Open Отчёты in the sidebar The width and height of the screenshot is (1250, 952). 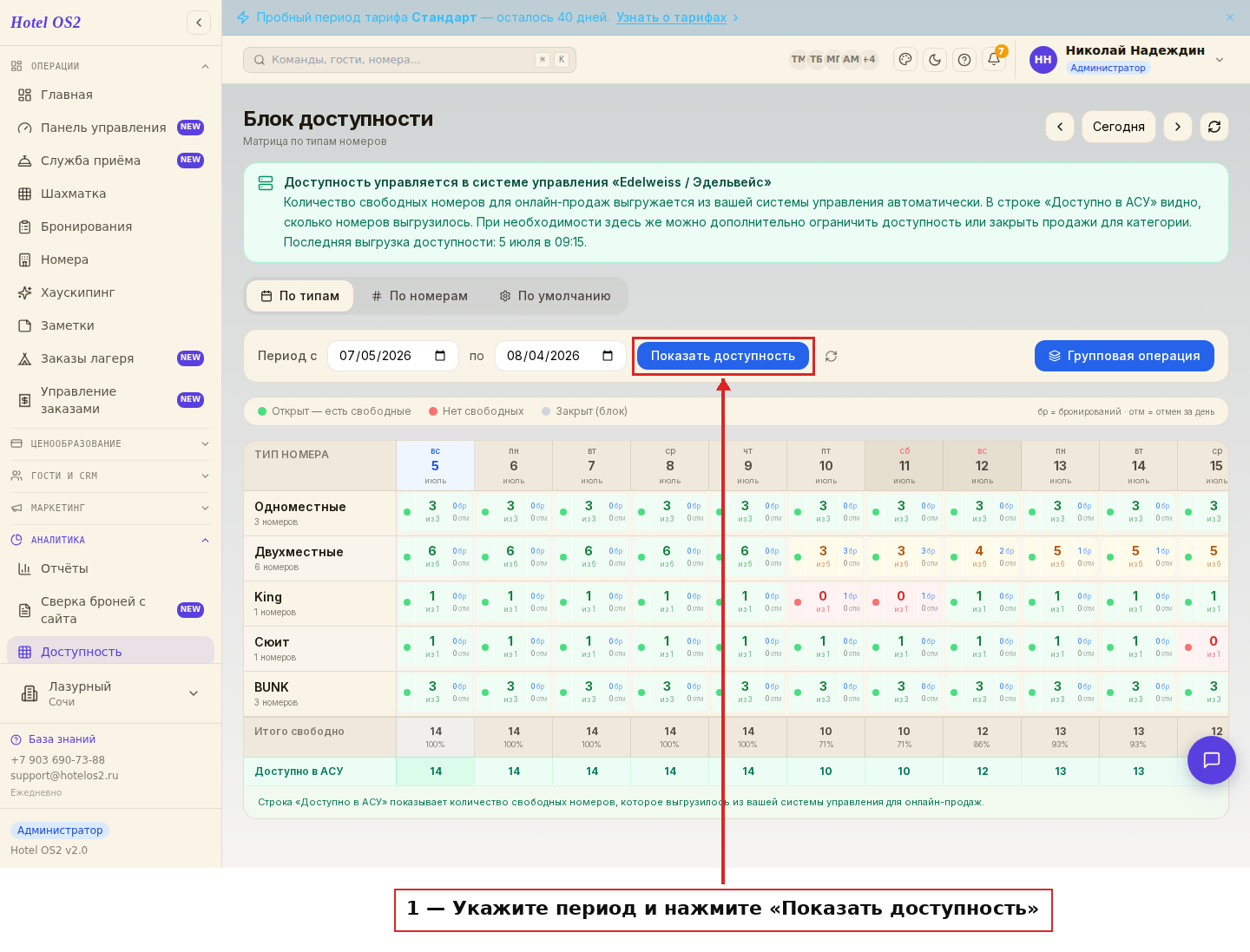click(x=110, y=568)
